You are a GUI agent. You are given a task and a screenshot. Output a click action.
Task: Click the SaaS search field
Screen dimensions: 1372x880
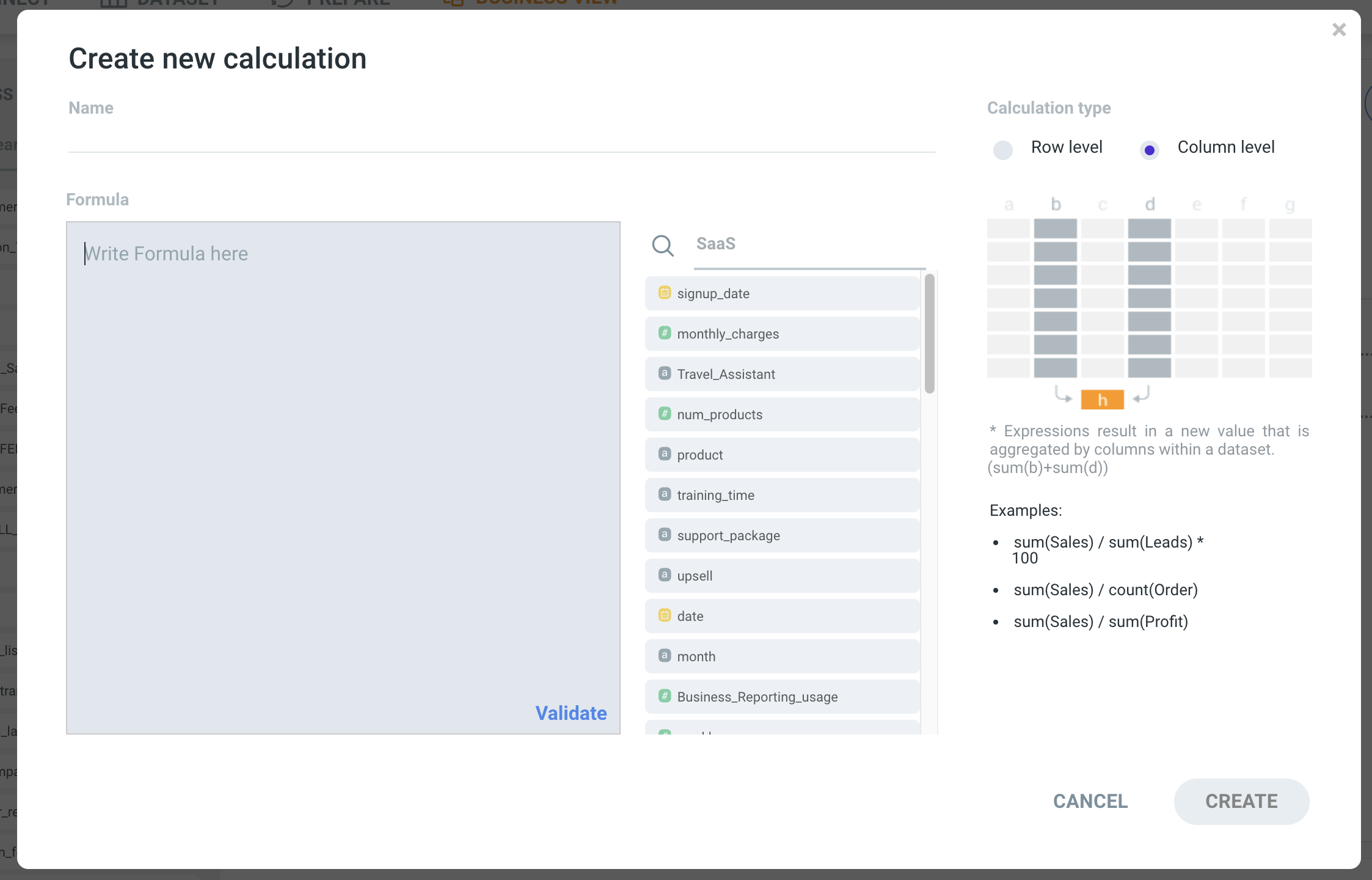pos(810,244)
